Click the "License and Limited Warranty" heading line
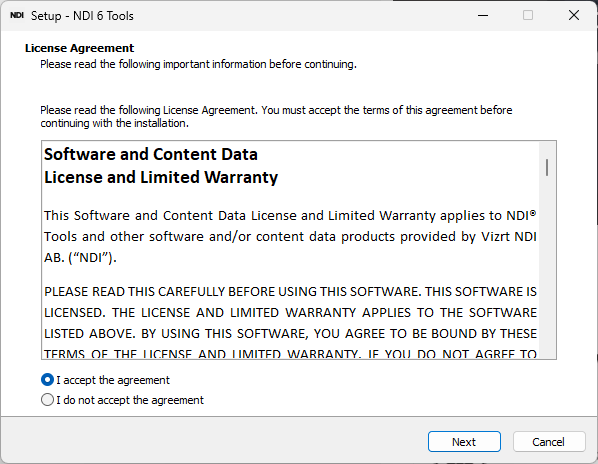Viewport: 598px width, 464px height. (161, 177)
